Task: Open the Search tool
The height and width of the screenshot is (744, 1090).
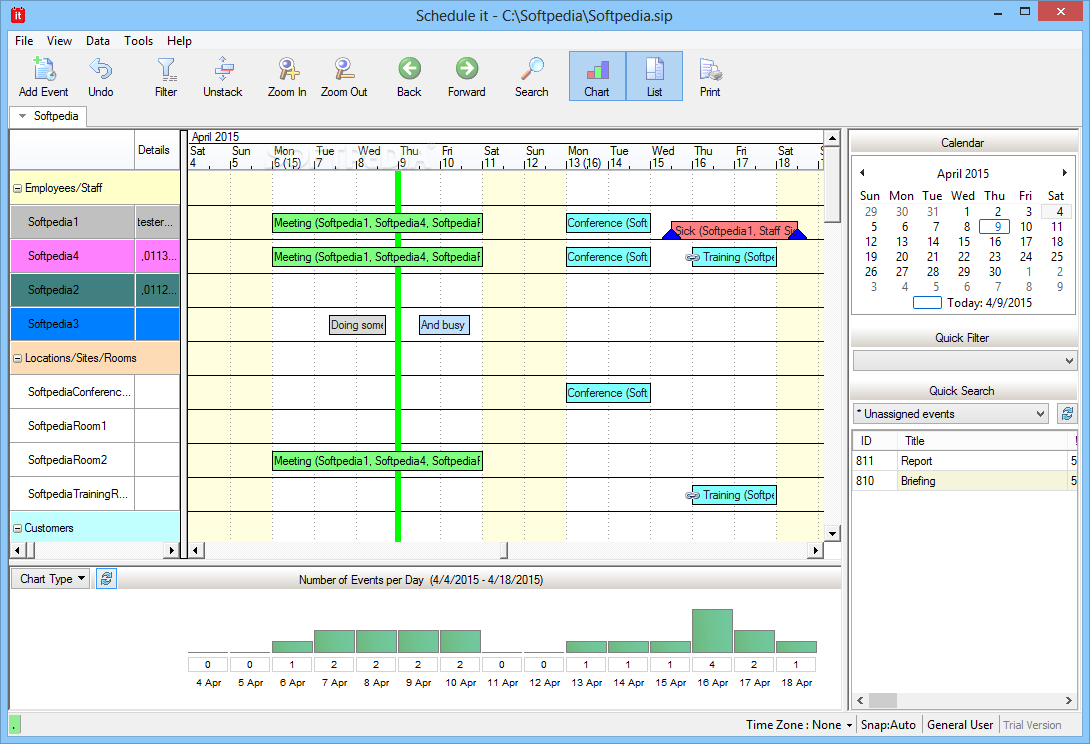Action: 531,76
